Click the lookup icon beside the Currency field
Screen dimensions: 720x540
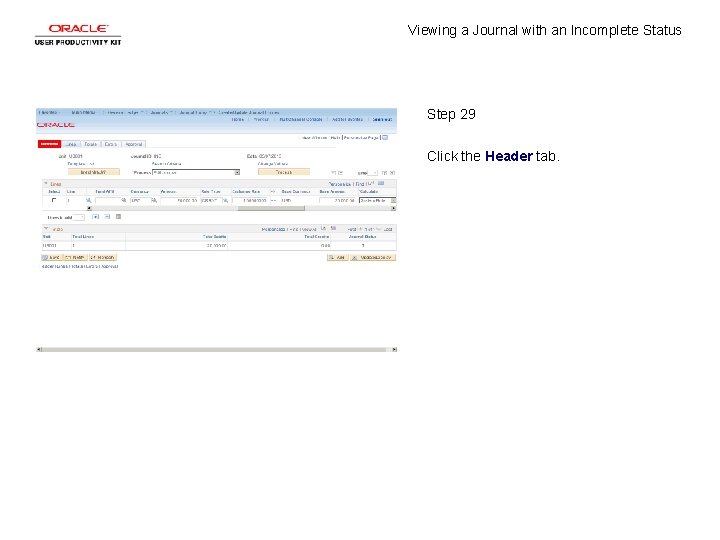155,201
